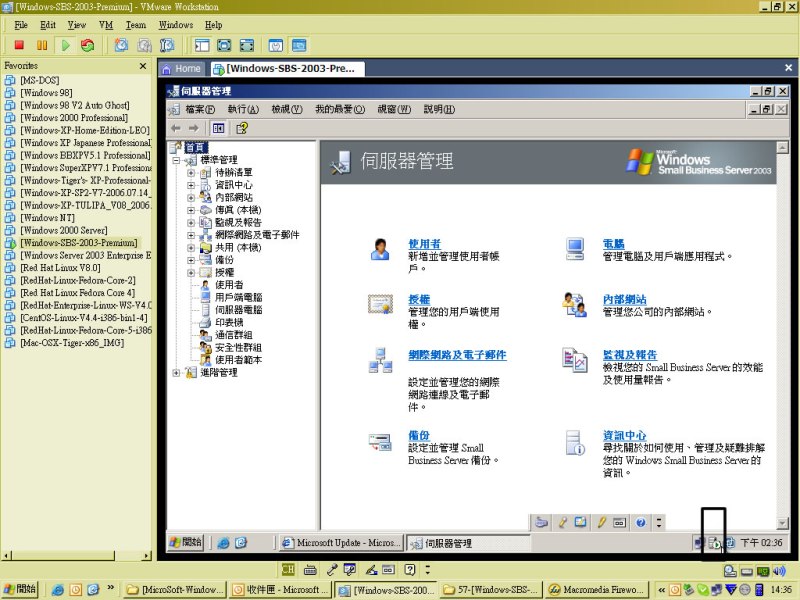Image resolution: width=800 pixels, height=600 pixels.
Task: Toggle the show/hide console tree icon
Action: (x=218, y=128)
